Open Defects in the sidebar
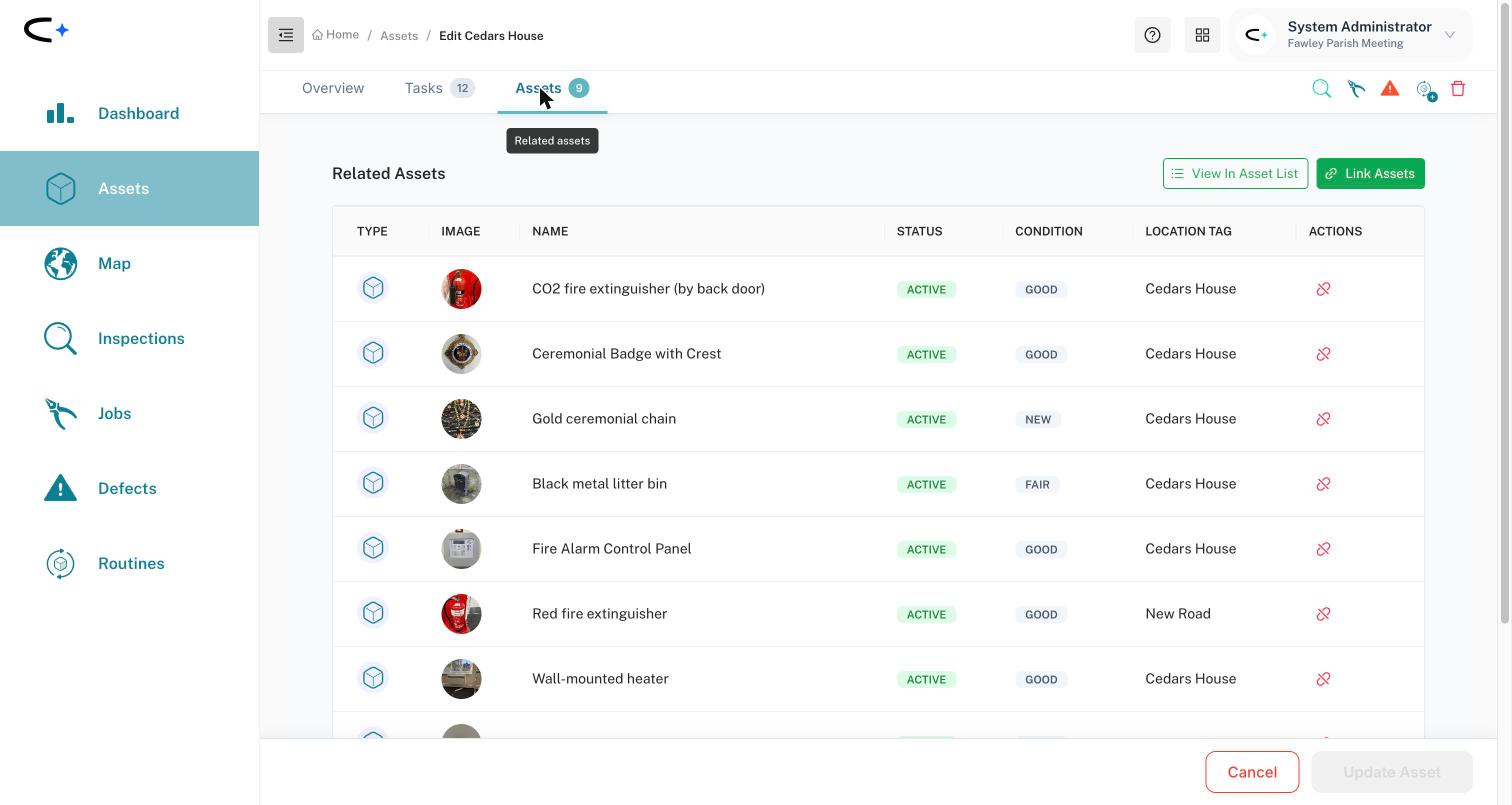 pos(129,488)
